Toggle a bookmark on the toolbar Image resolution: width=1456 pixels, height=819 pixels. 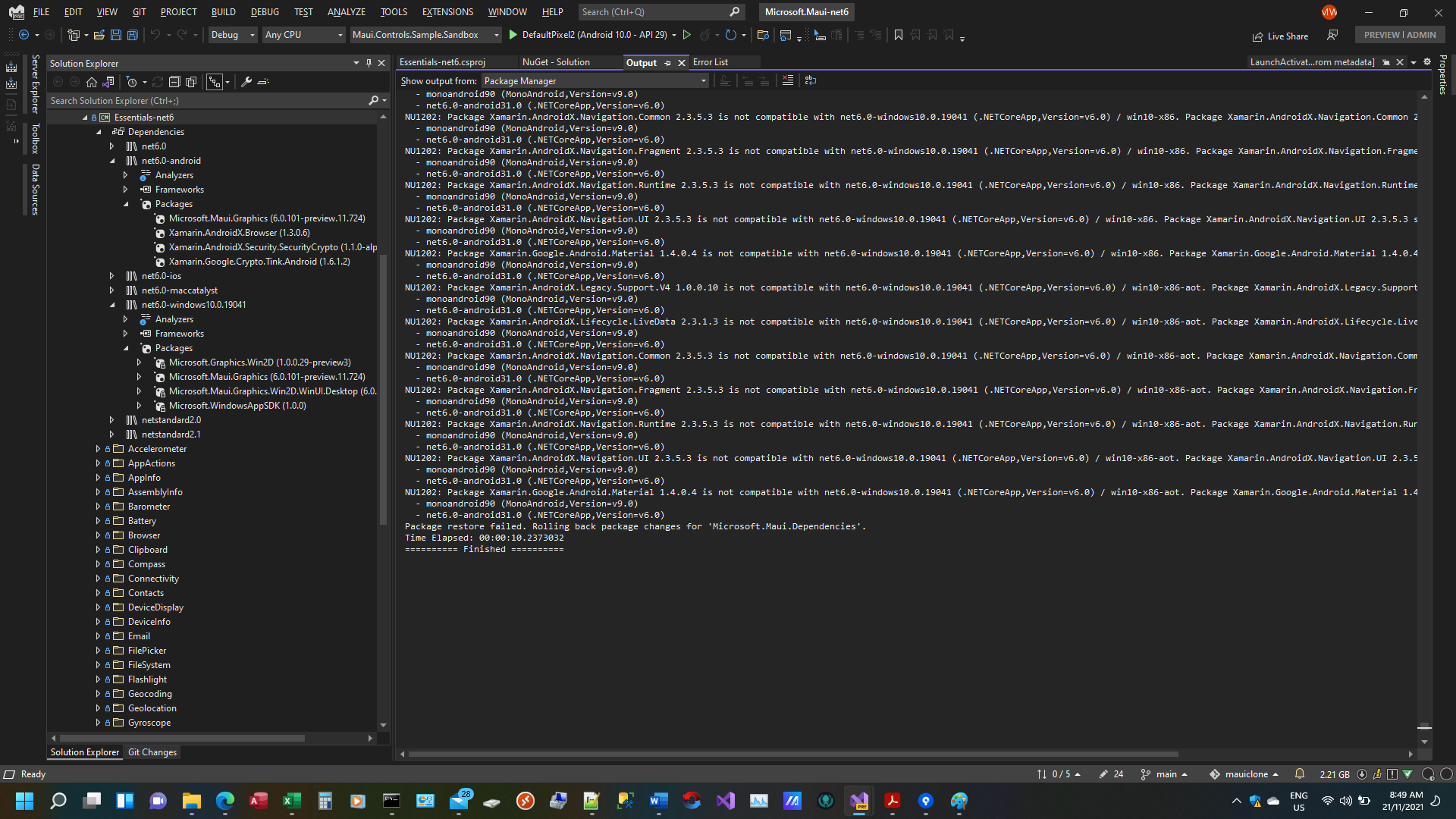pyautogui.click(x=899, y=35)
